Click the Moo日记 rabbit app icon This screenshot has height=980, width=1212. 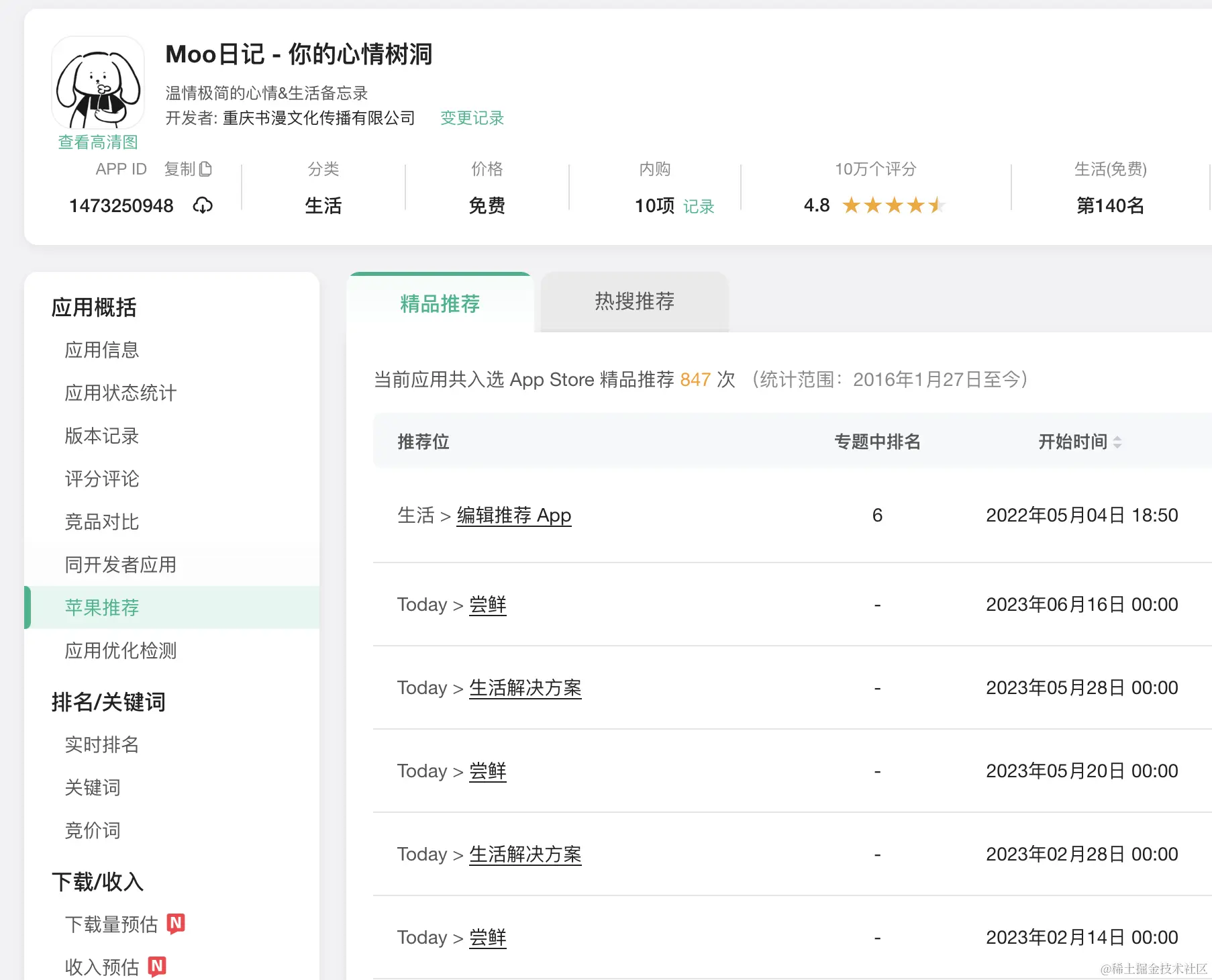coord(98,83)
